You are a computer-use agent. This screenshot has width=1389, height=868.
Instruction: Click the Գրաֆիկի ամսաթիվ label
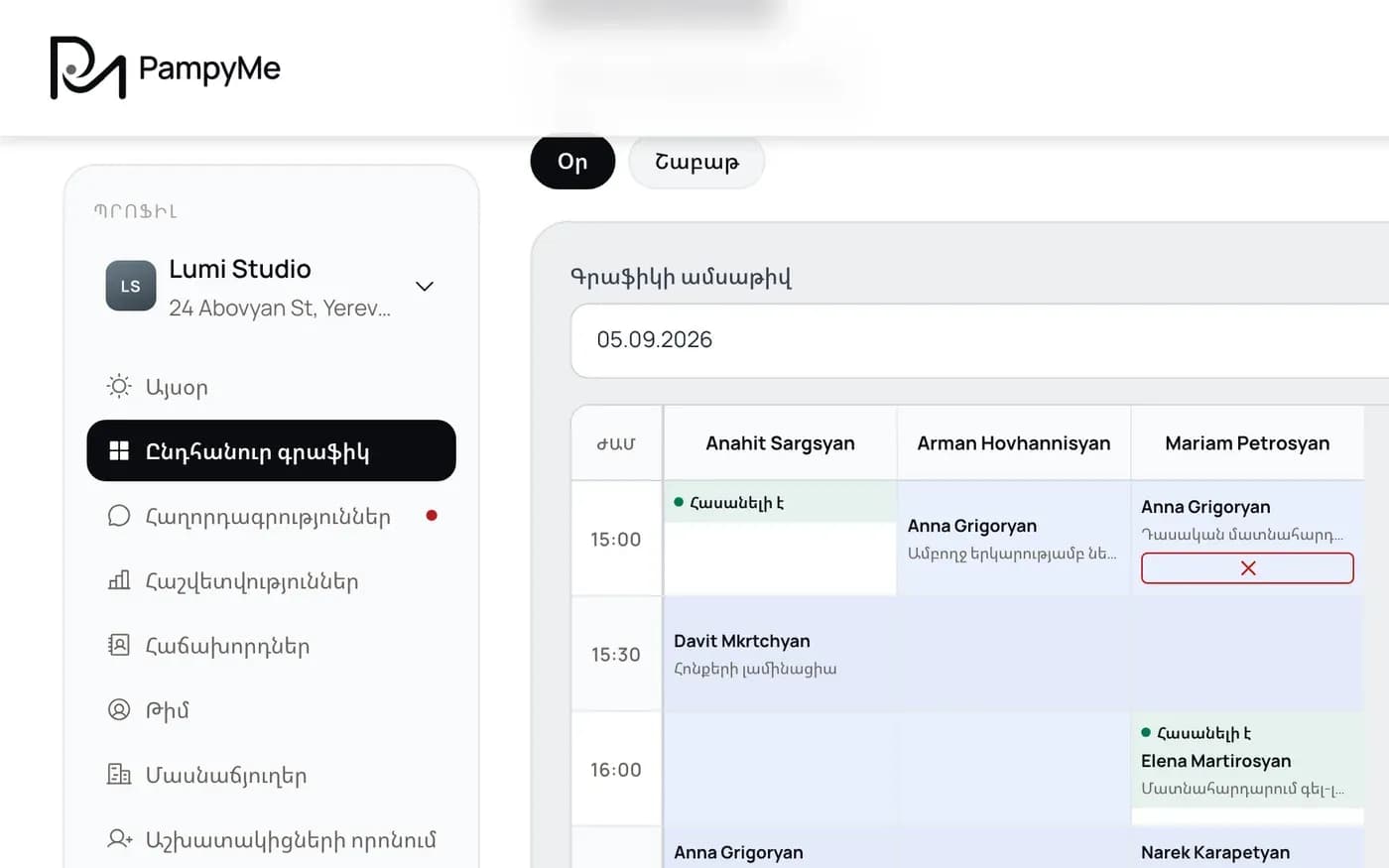click(681, 277)
